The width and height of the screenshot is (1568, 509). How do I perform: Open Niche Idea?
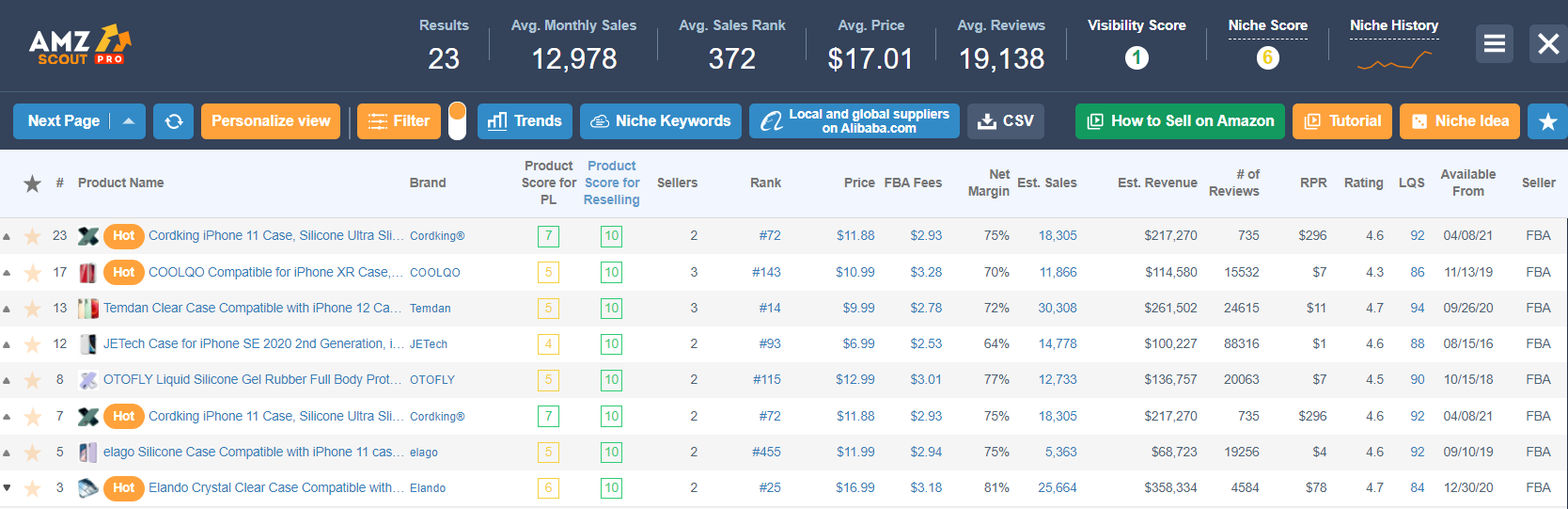point(1460,121)
